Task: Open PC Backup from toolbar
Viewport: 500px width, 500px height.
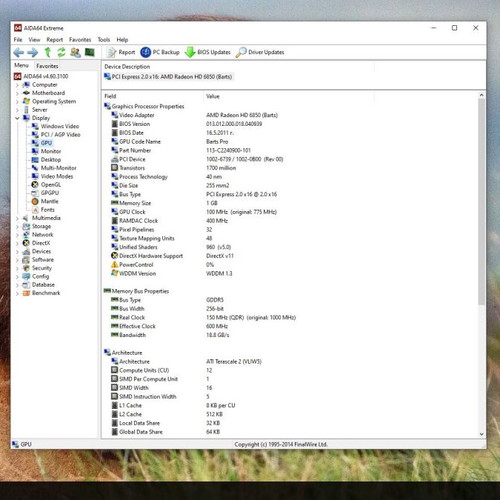Action: pyautogui.click(x=160, y=52)
